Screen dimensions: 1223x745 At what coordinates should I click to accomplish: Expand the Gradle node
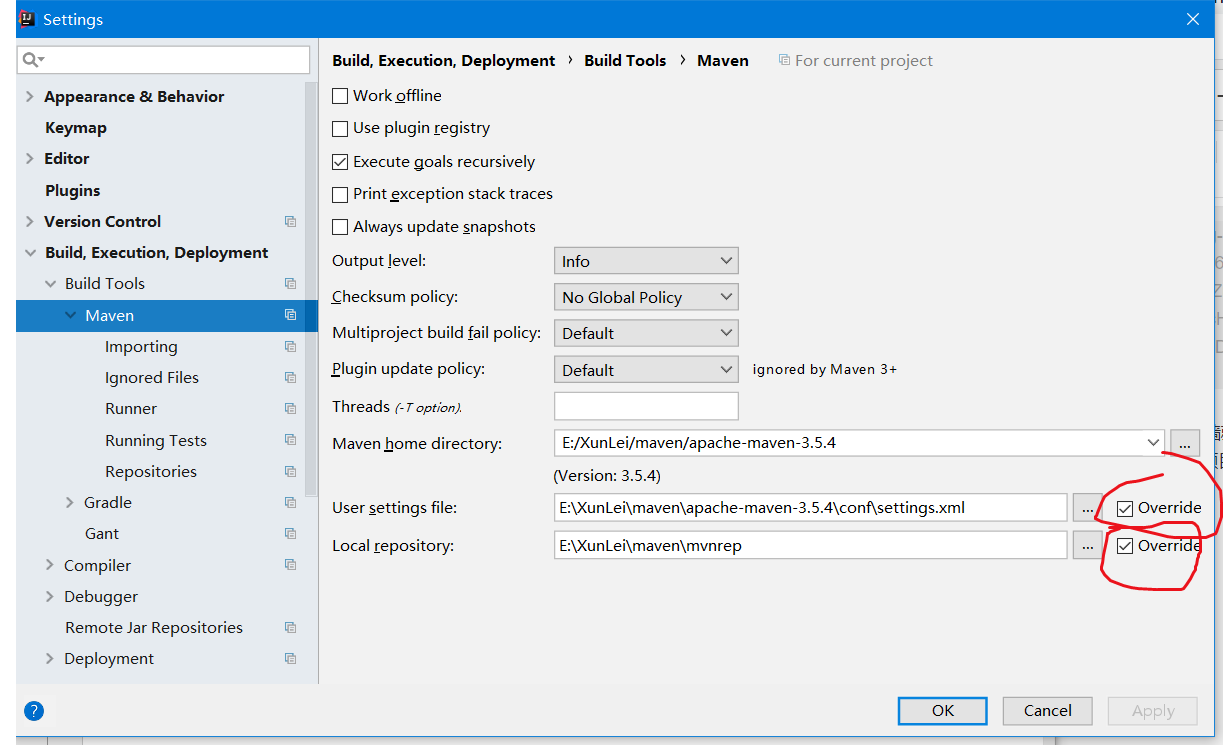pos(70,503)
